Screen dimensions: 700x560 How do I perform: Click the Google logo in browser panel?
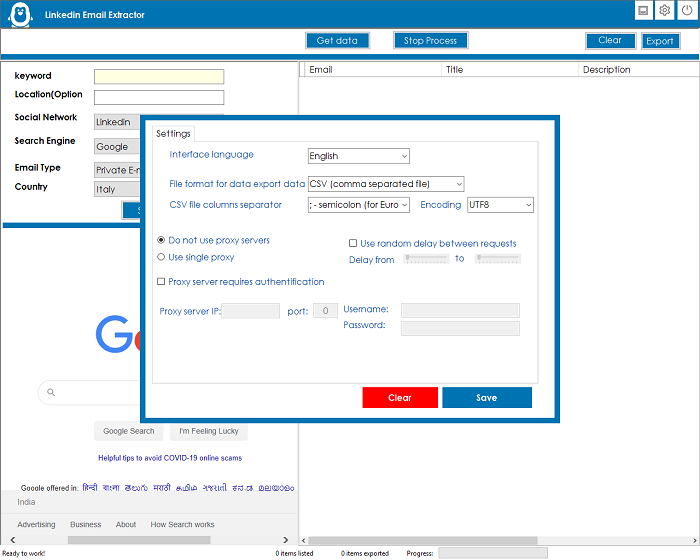pyautogui.click(x=118, y=334)
